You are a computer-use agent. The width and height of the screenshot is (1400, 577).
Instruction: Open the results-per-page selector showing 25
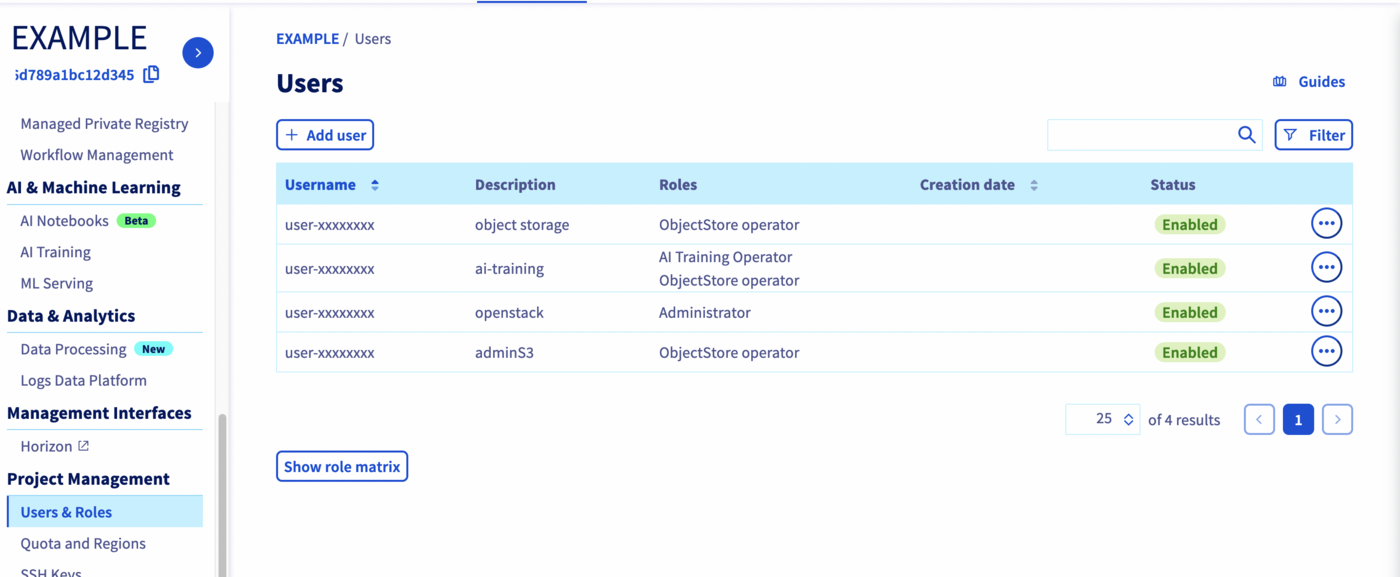(x=1102, y=419)
